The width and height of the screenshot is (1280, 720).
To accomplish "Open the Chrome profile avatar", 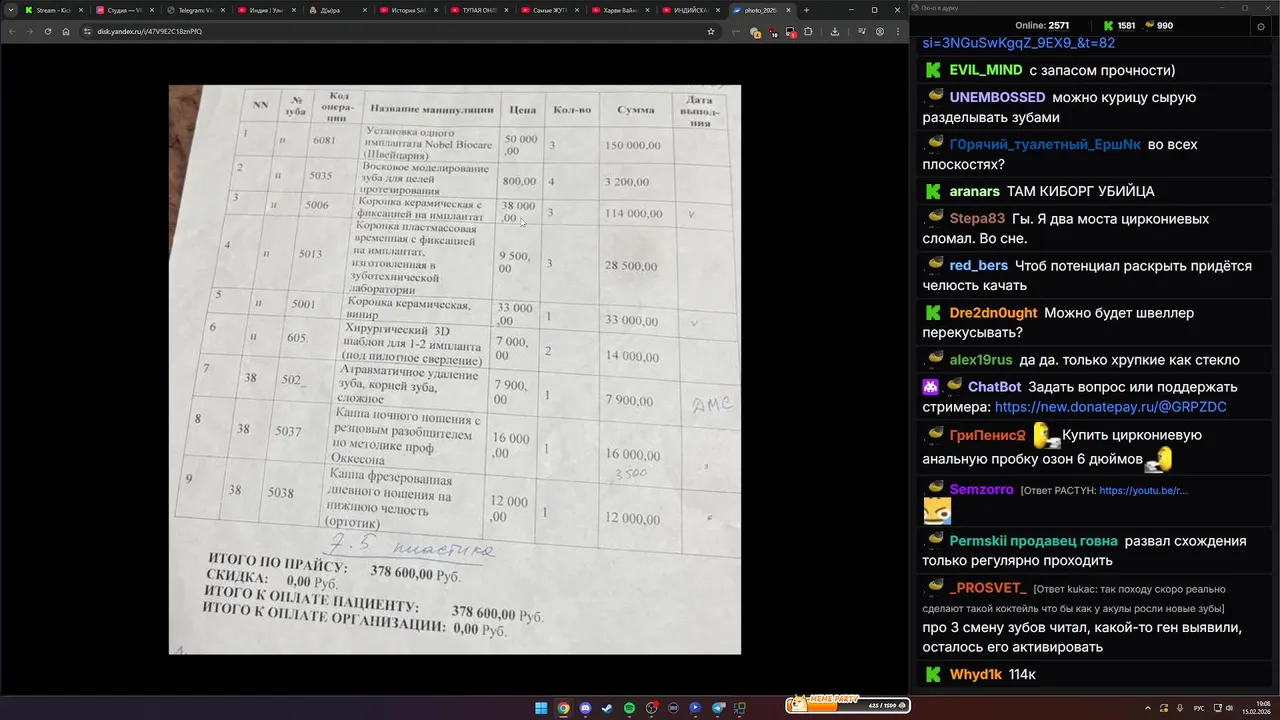I will coord(880,31).
